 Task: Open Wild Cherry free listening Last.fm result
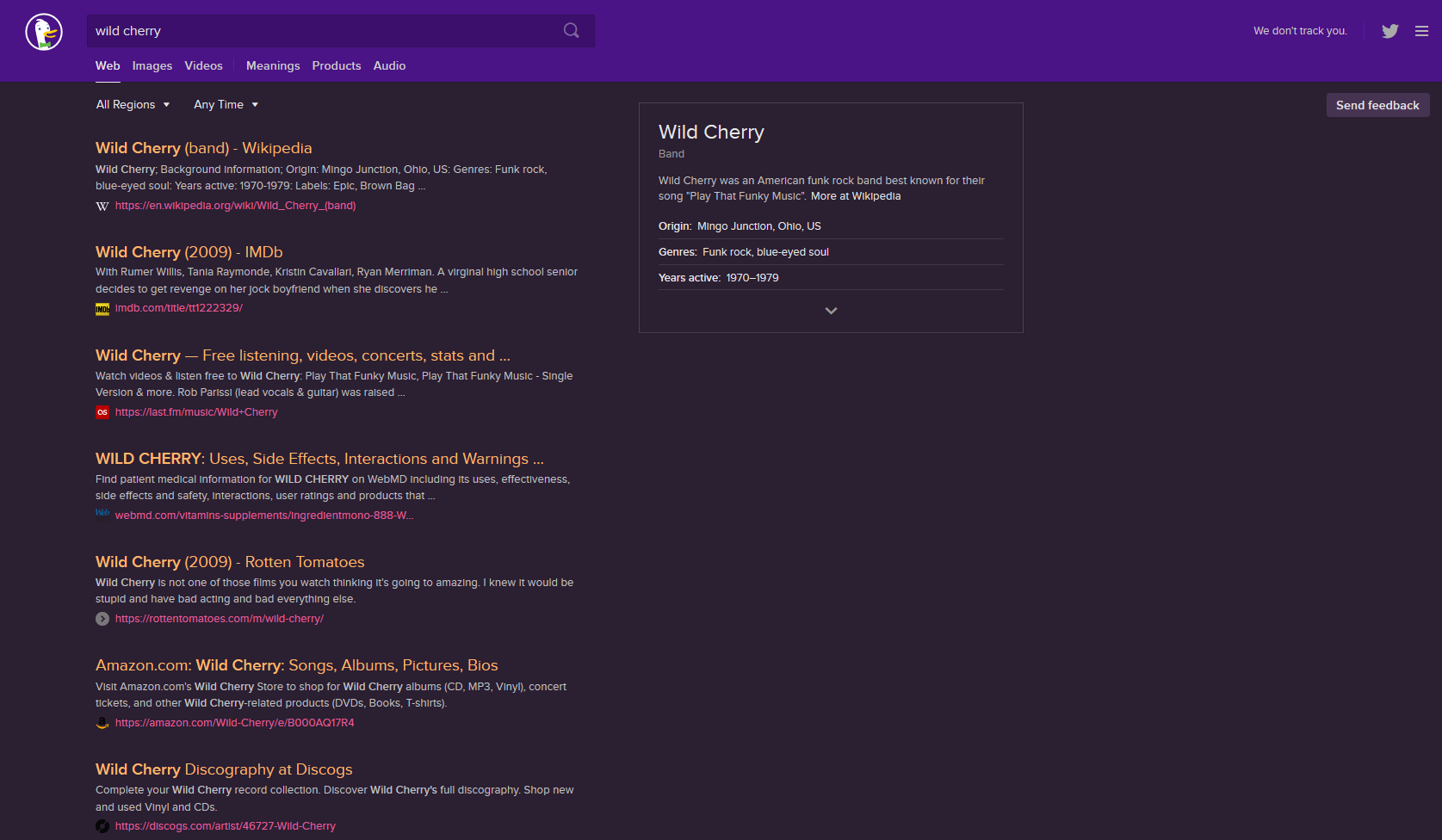coord(303,355)
